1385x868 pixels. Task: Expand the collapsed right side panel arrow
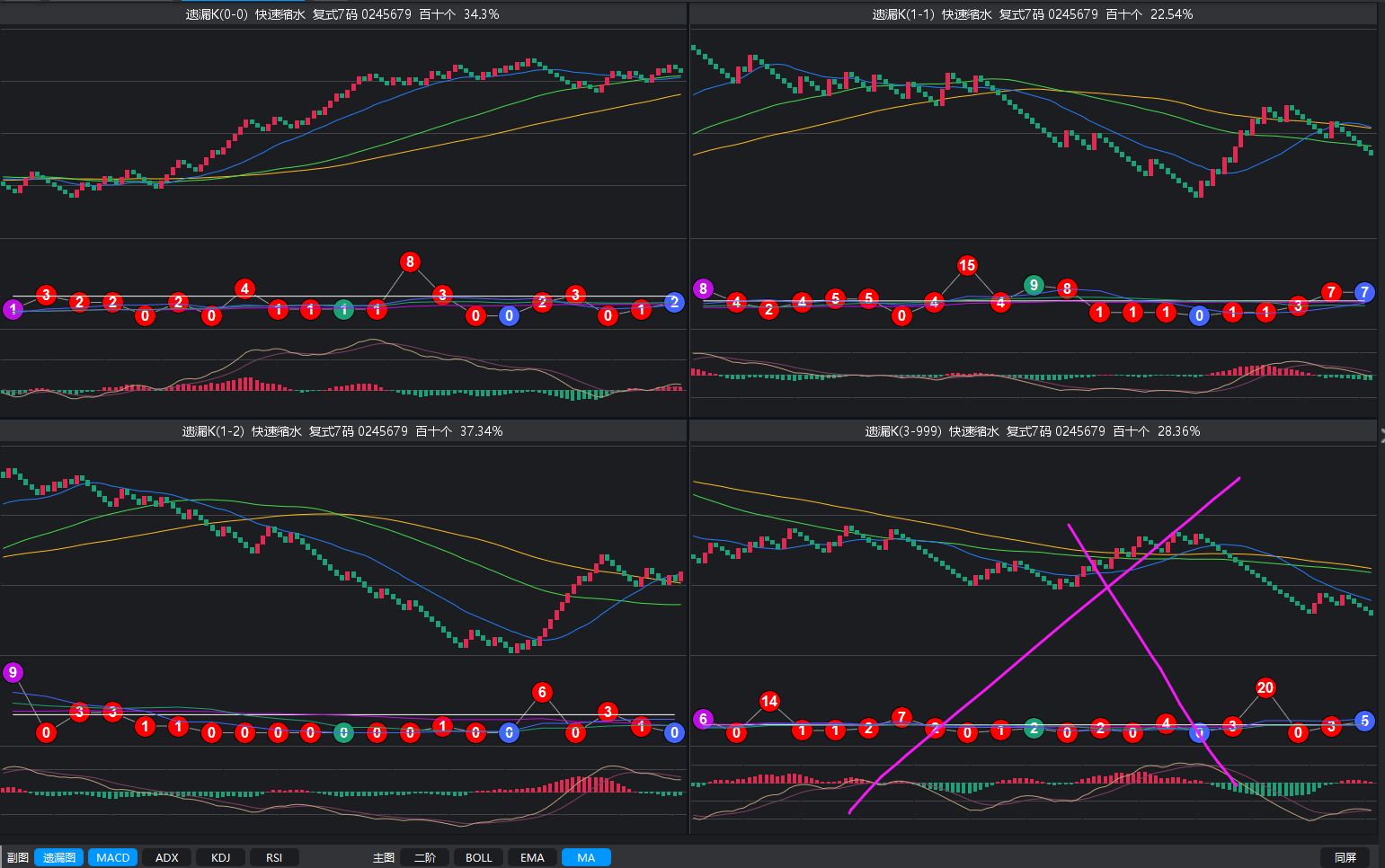[x=1381, y=433]
